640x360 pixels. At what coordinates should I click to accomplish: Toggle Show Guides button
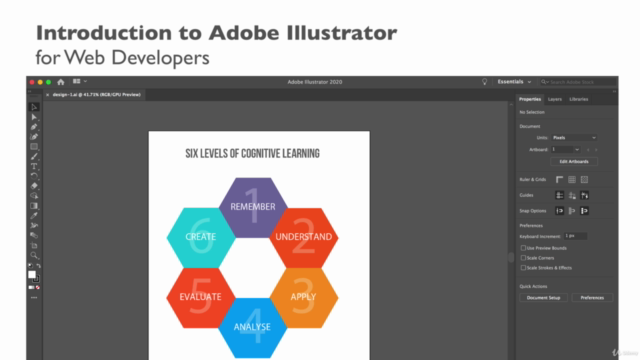(x=560, y=196)
